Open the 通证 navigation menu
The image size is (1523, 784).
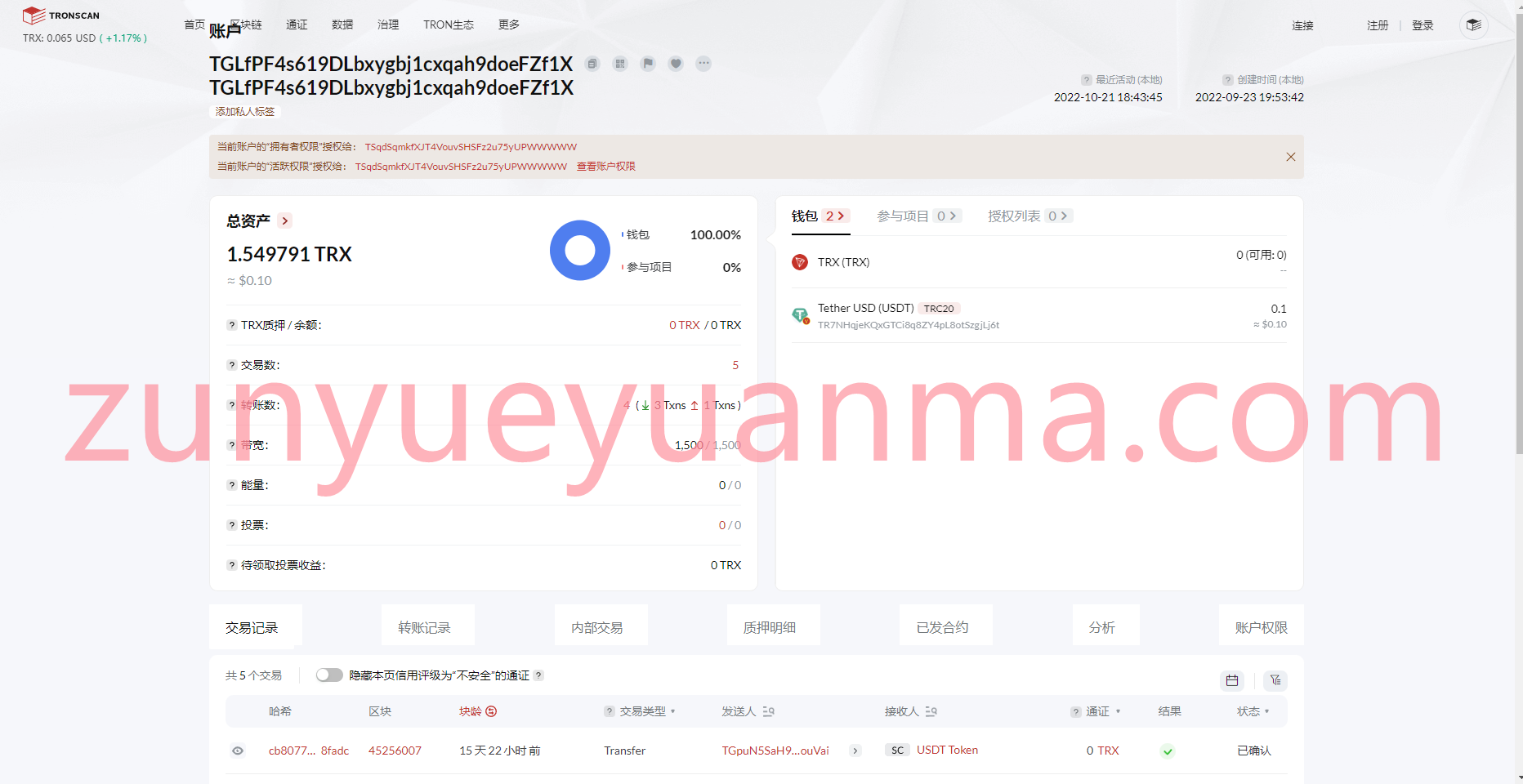[297, 24]
